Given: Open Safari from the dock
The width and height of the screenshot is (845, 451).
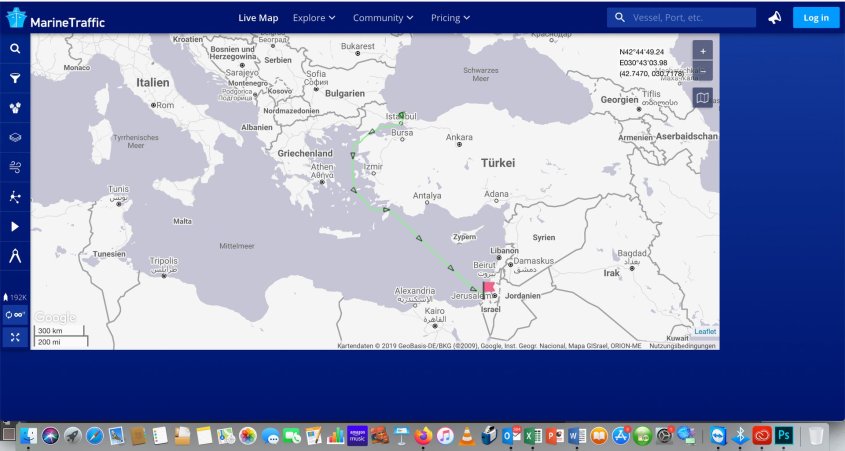Looking at the screenshot, I should pyautogui.click(x=94, y=435).
